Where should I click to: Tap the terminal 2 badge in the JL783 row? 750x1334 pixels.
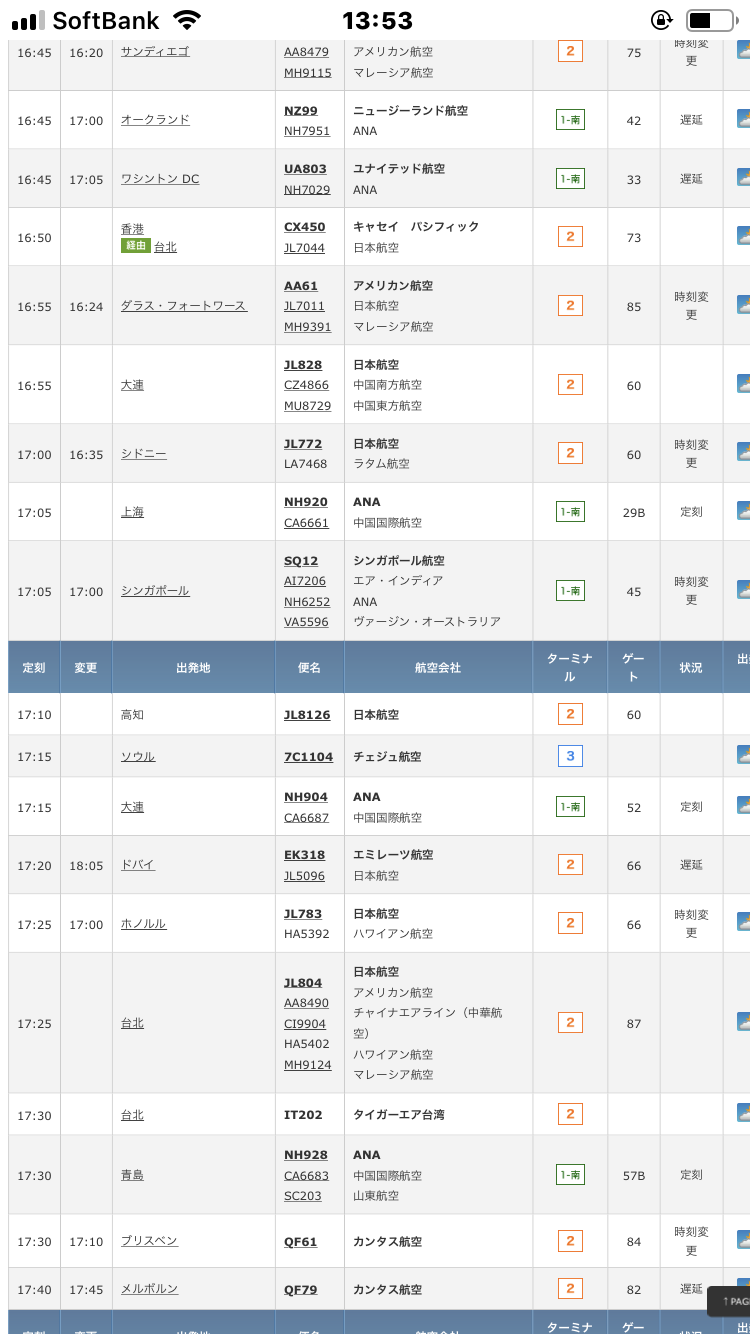pyautogui.click(x=570, y=923)
